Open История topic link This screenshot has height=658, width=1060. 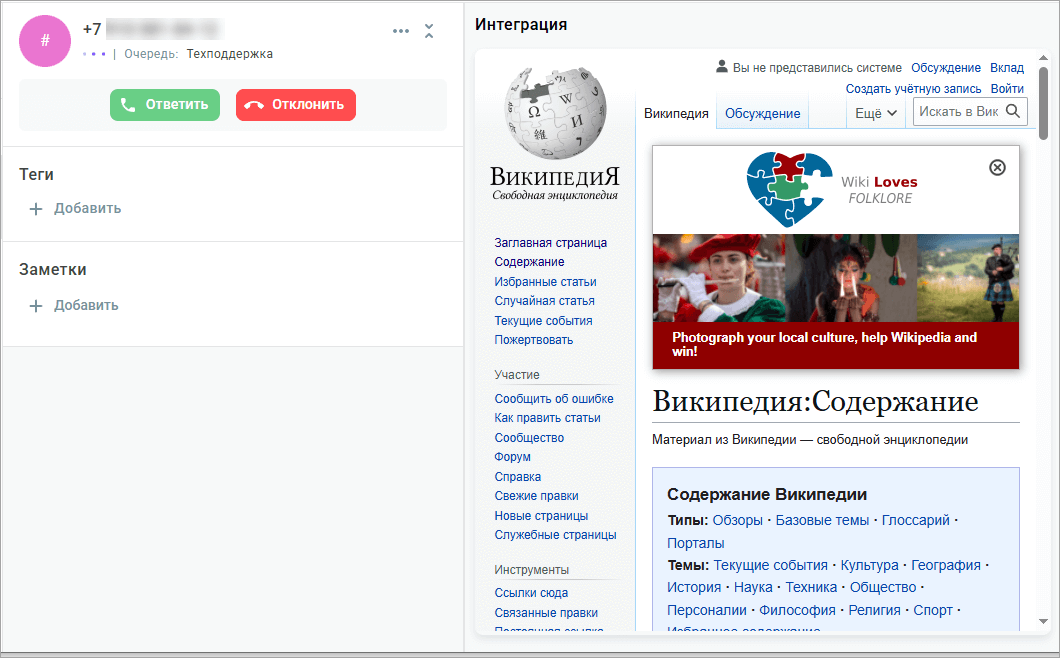point(694,588)
